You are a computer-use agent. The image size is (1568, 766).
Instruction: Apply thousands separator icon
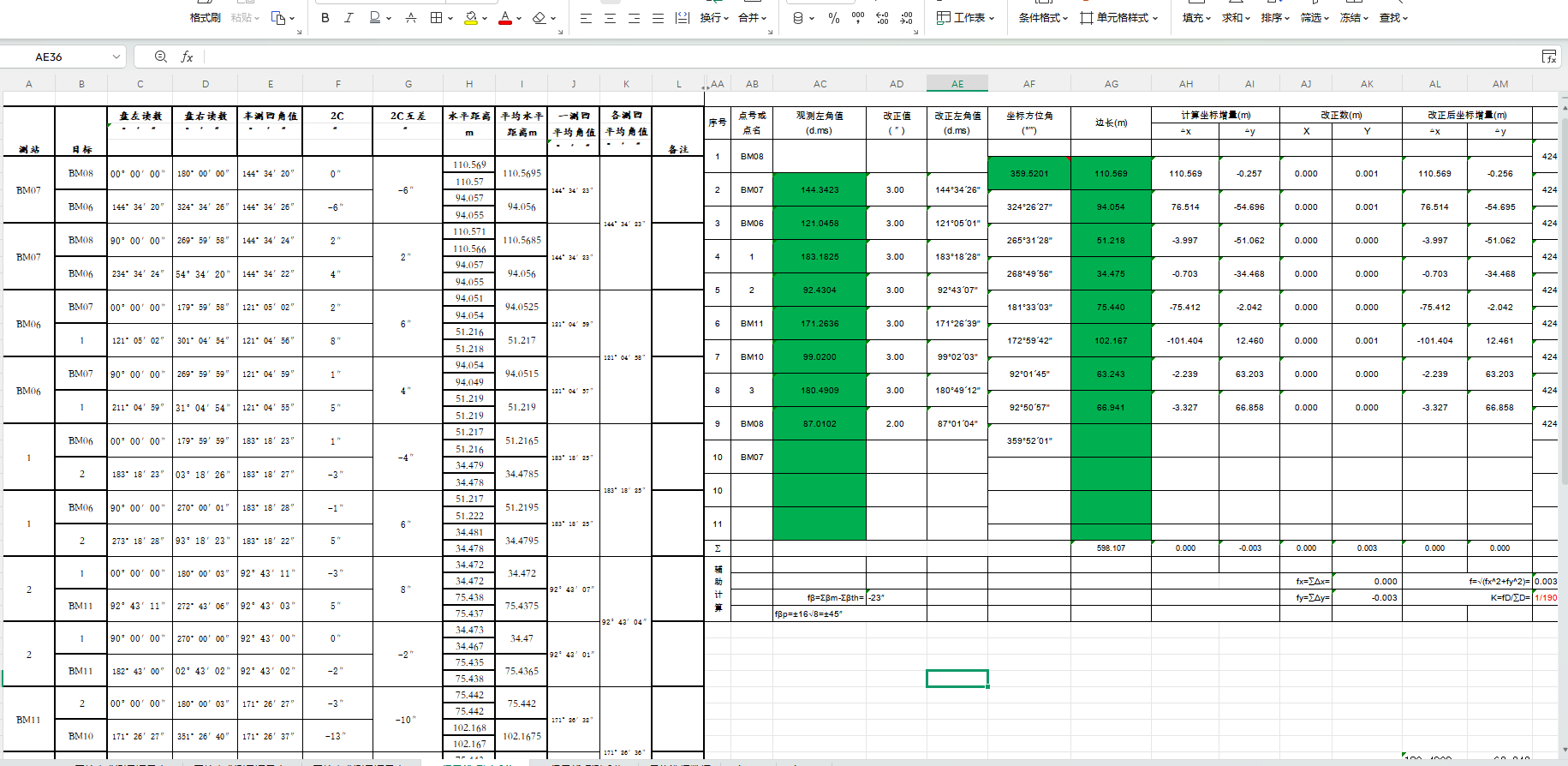(x=858, y=18)
